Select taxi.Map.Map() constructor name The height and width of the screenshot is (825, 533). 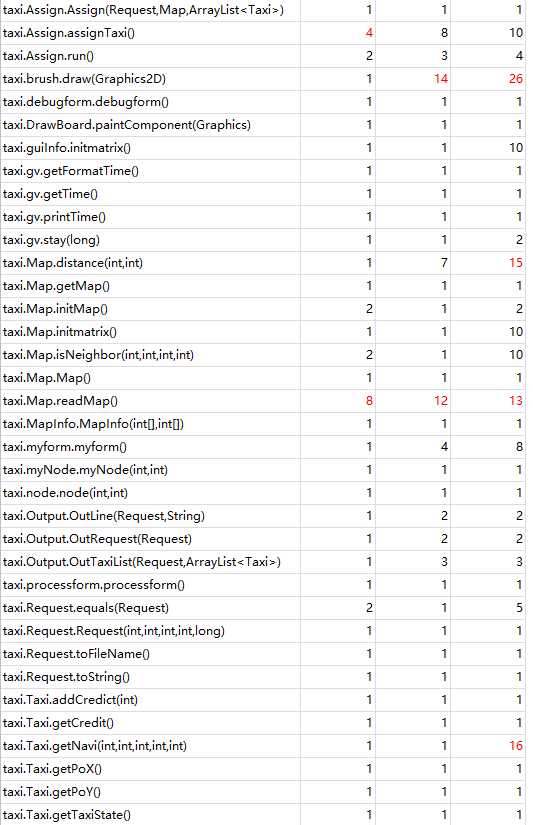click(47, 378)
